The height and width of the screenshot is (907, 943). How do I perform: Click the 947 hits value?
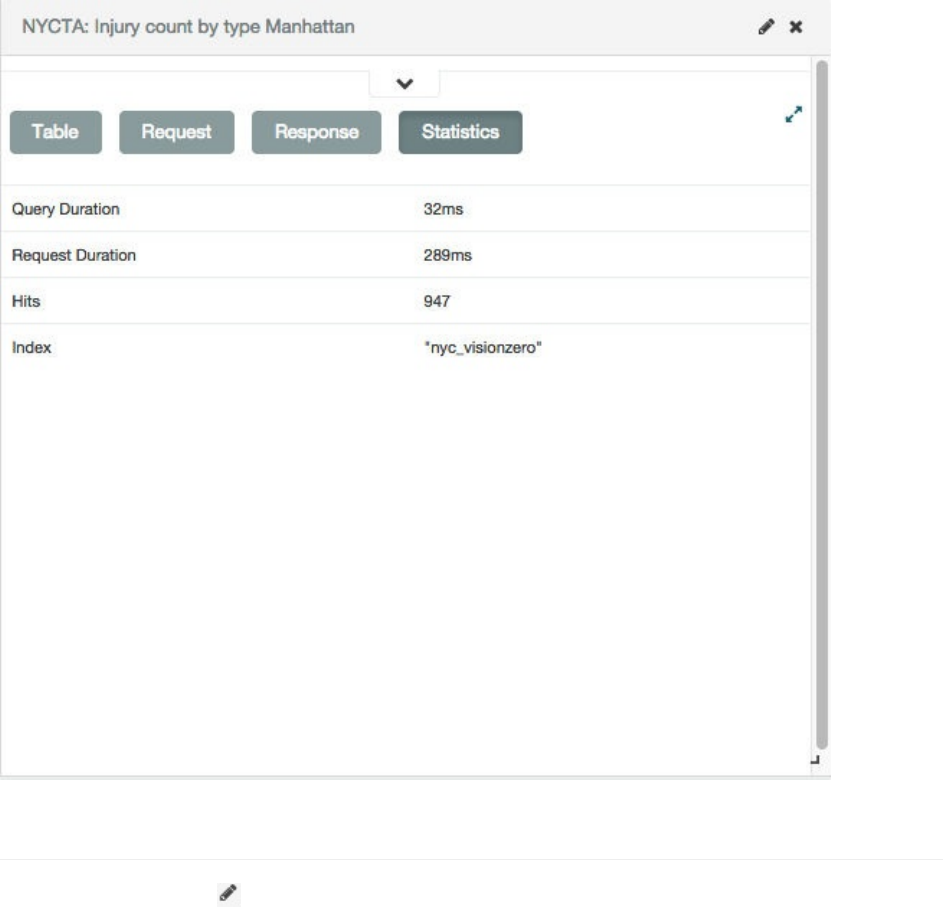(x=437, y=301)
